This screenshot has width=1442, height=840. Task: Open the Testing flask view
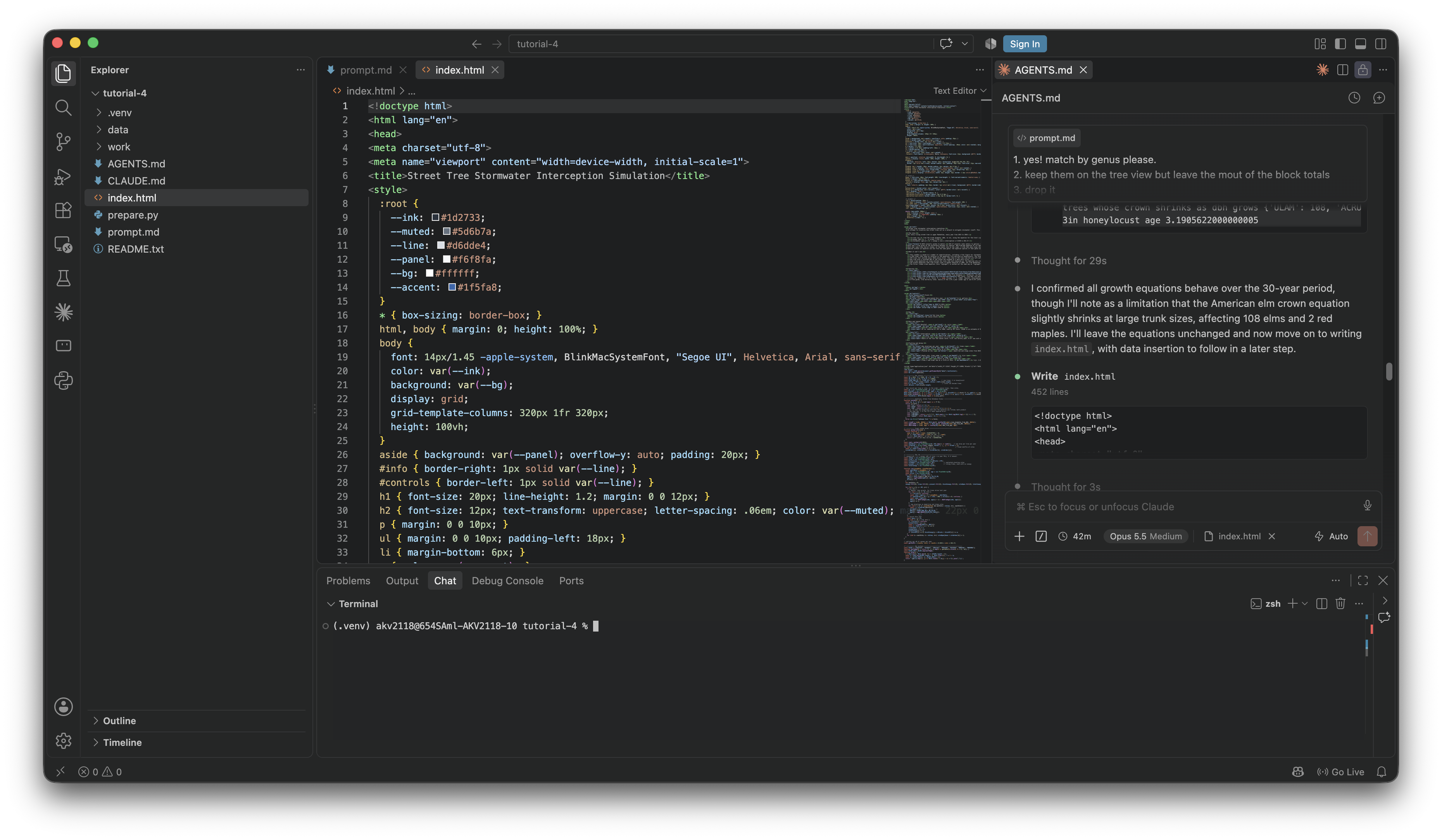[64, 279]
